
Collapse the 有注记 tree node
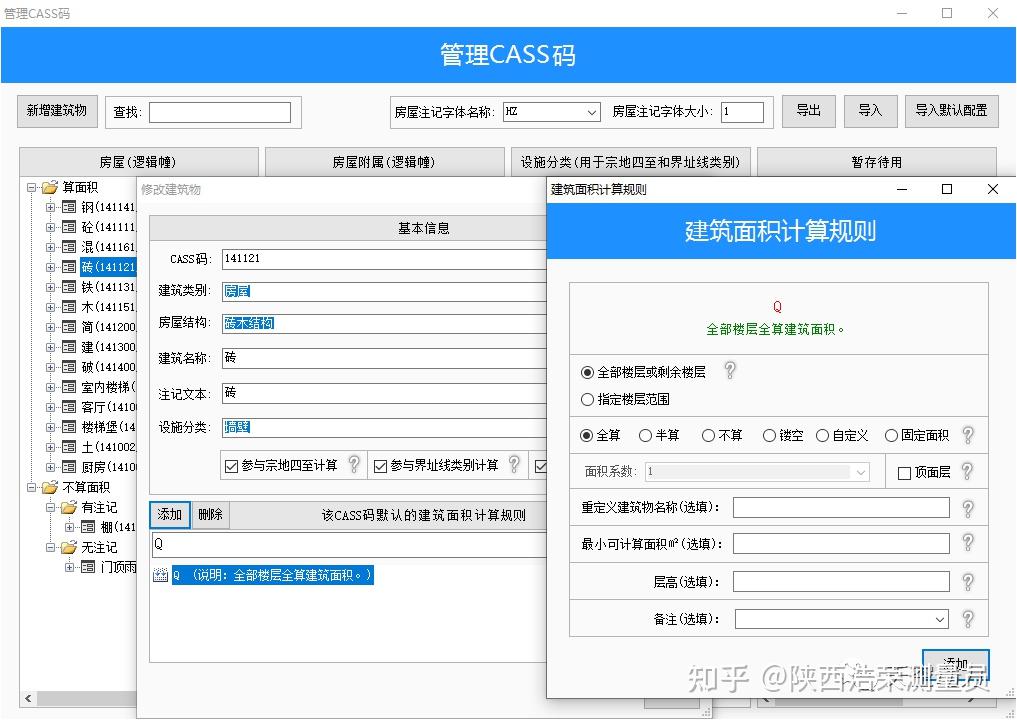[50, 507]
